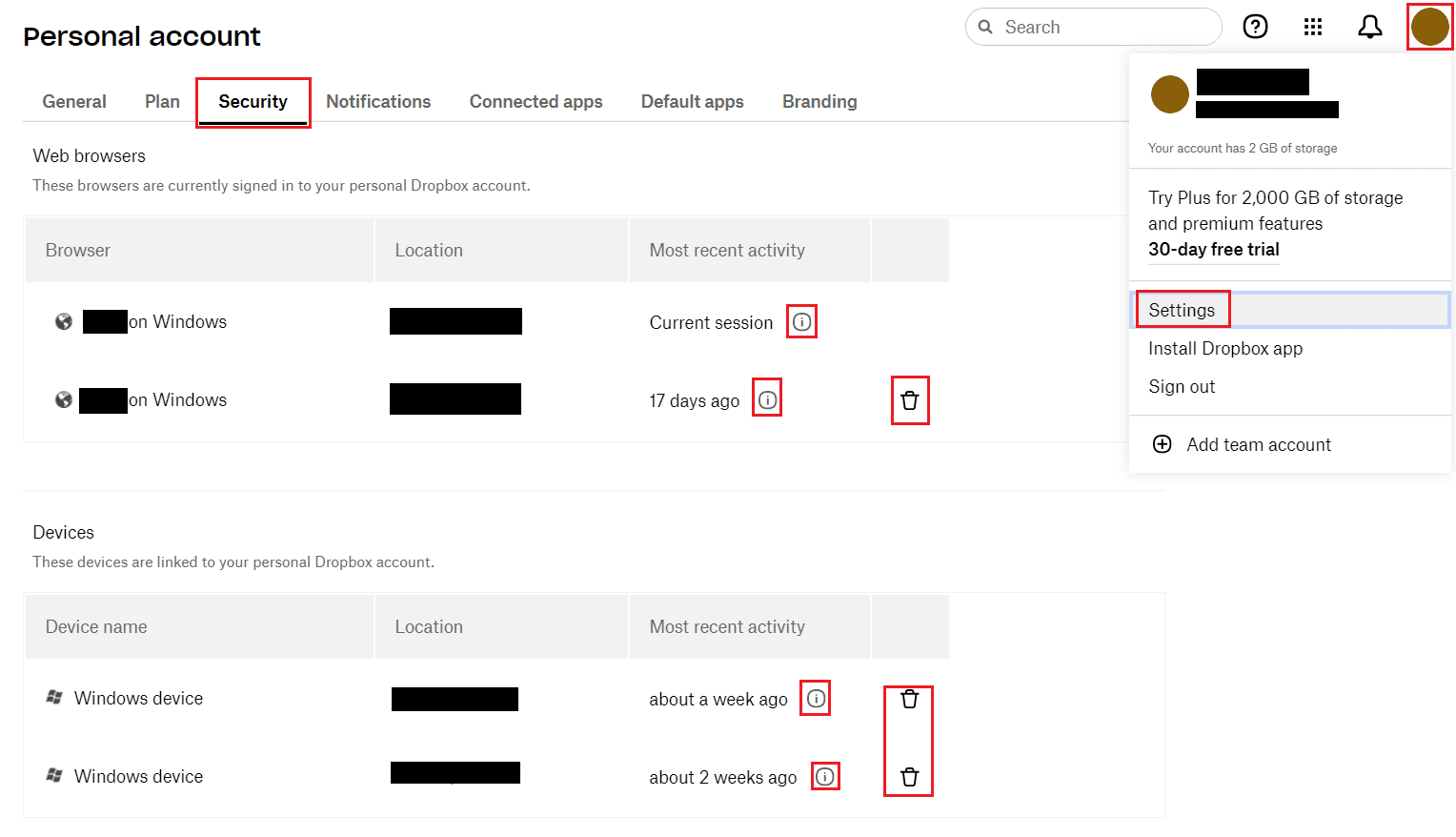Show info for Current session browser
This screenshot has height=837, width=1456.
click(x=802, y=322)
